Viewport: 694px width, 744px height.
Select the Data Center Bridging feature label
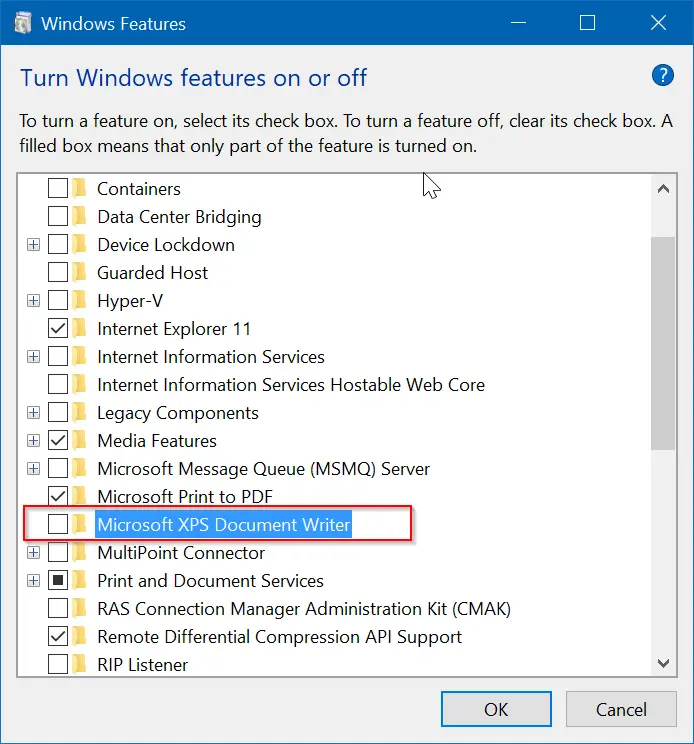point(179,217)
